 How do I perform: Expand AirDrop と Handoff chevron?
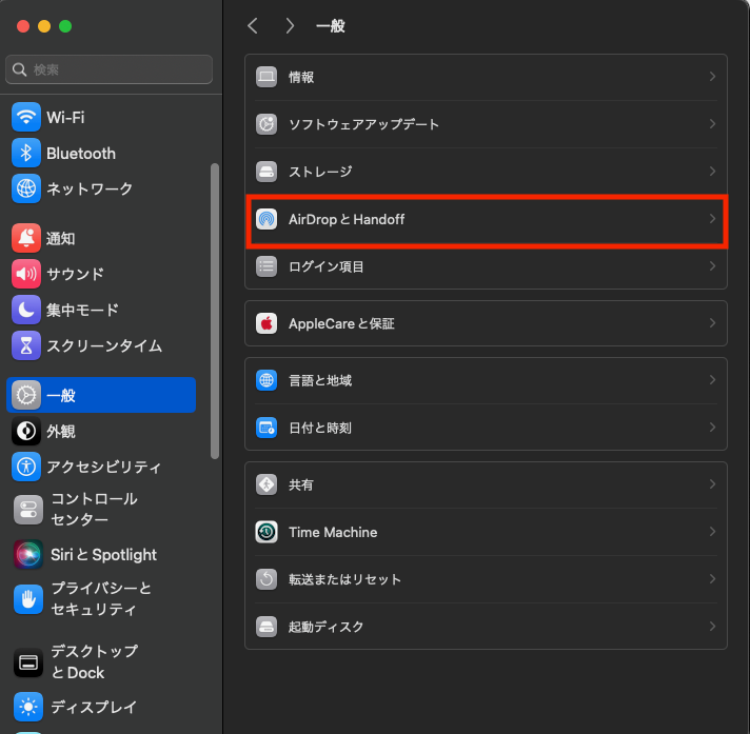click(x=712, y=219)
